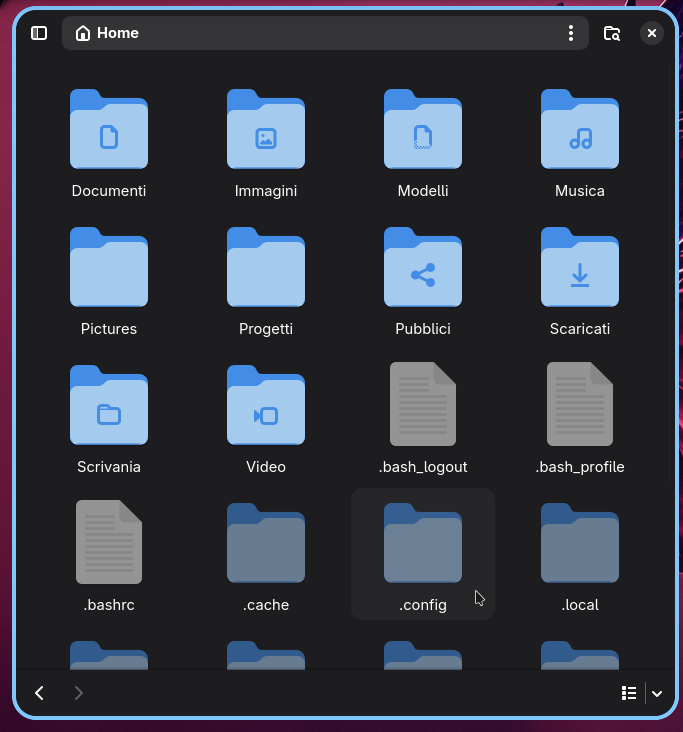
Task: Open the Musica folder icon
Action: 580,129
